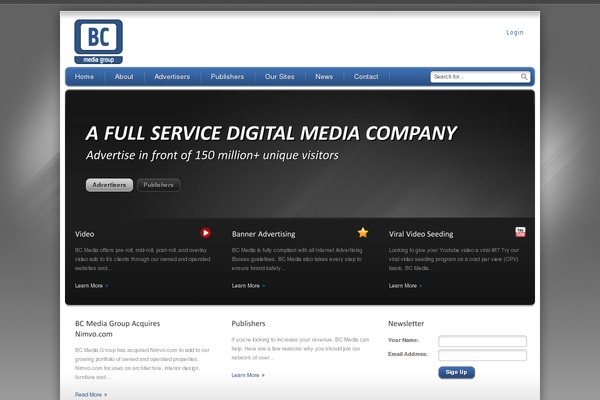Go to Advertisers in the navigation bar

(172, 77)
